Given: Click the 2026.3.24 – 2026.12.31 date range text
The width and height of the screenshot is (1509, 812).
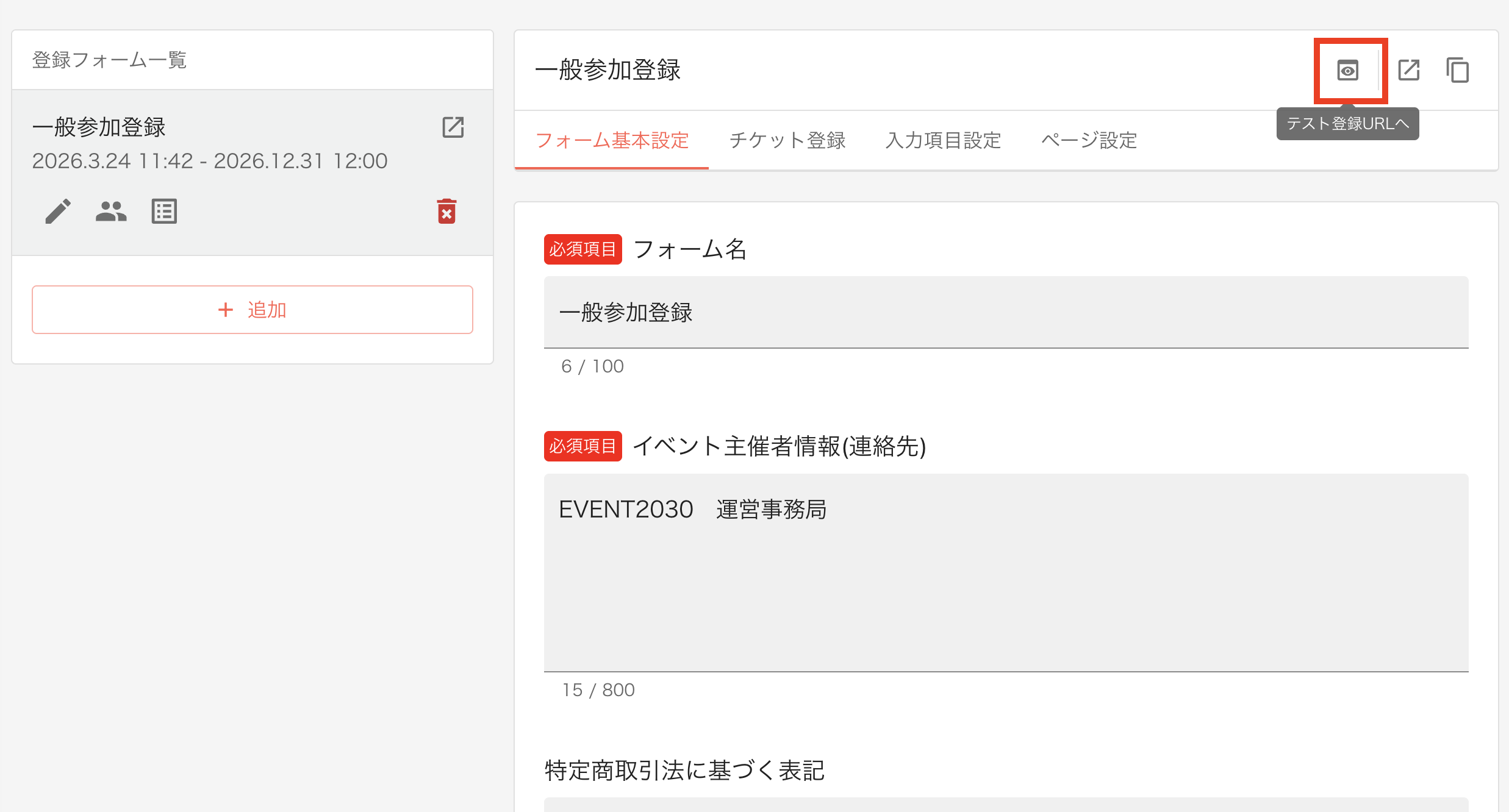Looking at the screenshot, I should [210, 161].
